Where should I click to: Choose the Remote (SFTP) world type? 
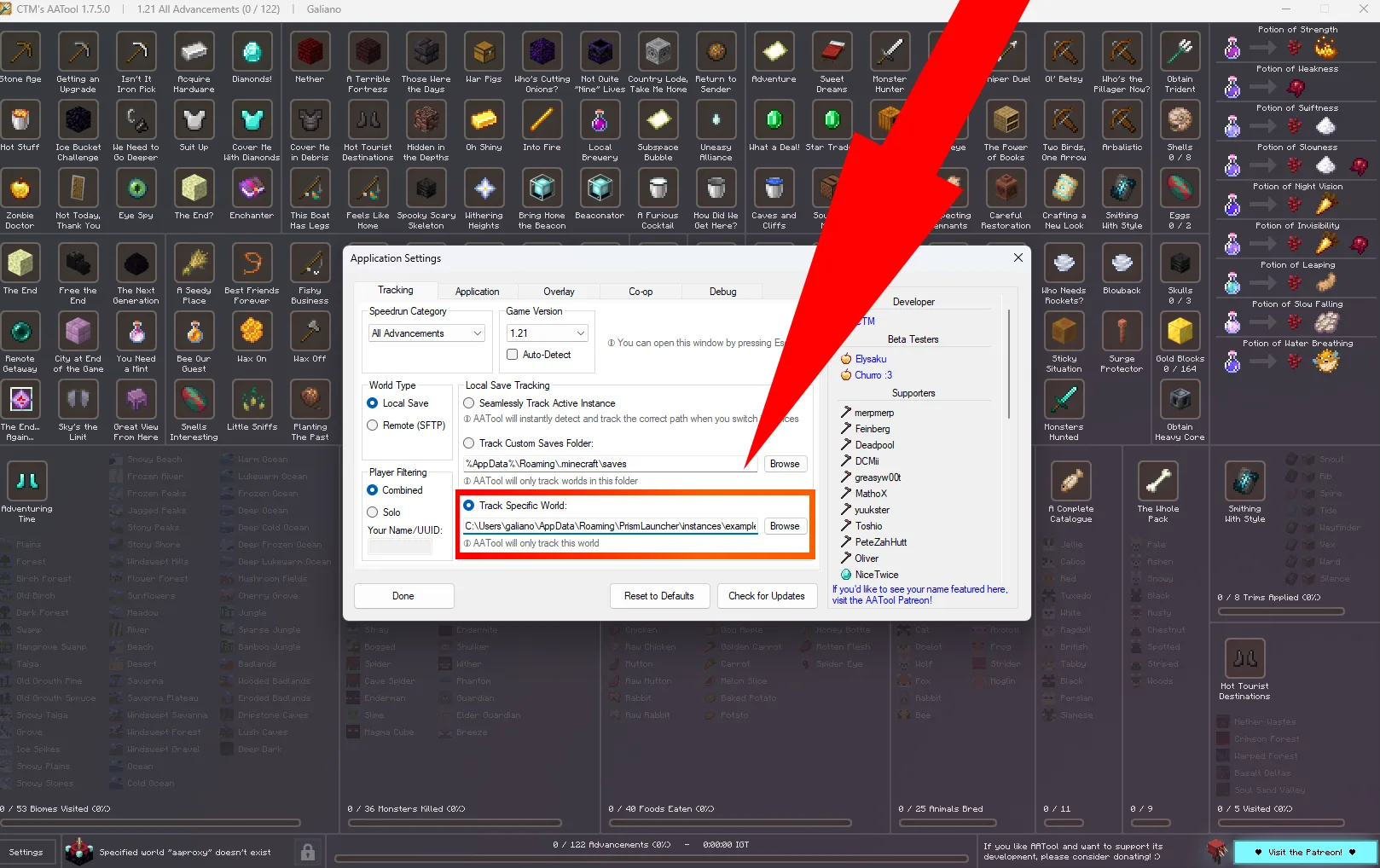pyautogui.click(x=373, y=425)
